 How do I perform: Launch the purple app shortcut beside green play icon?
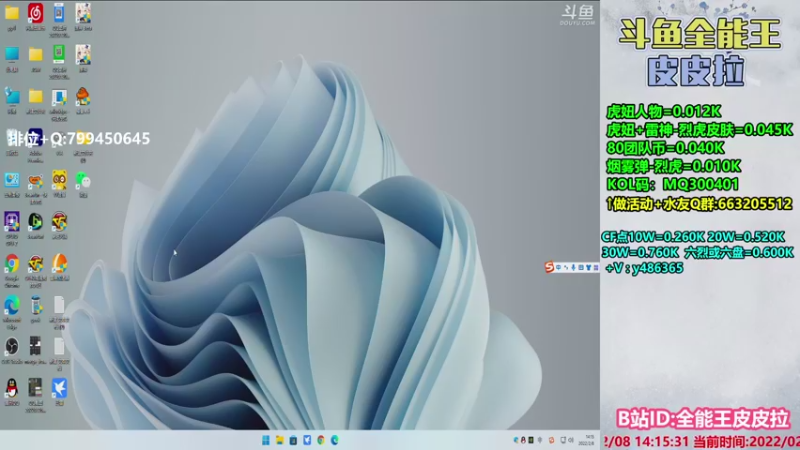(12, 222)
